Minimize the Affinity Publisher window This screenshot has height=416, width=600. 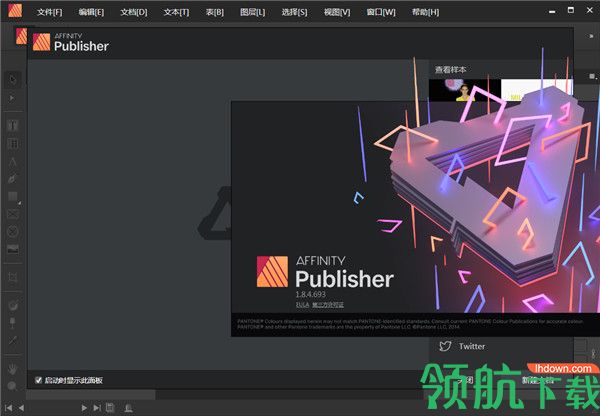pyautogui.click(x=552, y=11)
